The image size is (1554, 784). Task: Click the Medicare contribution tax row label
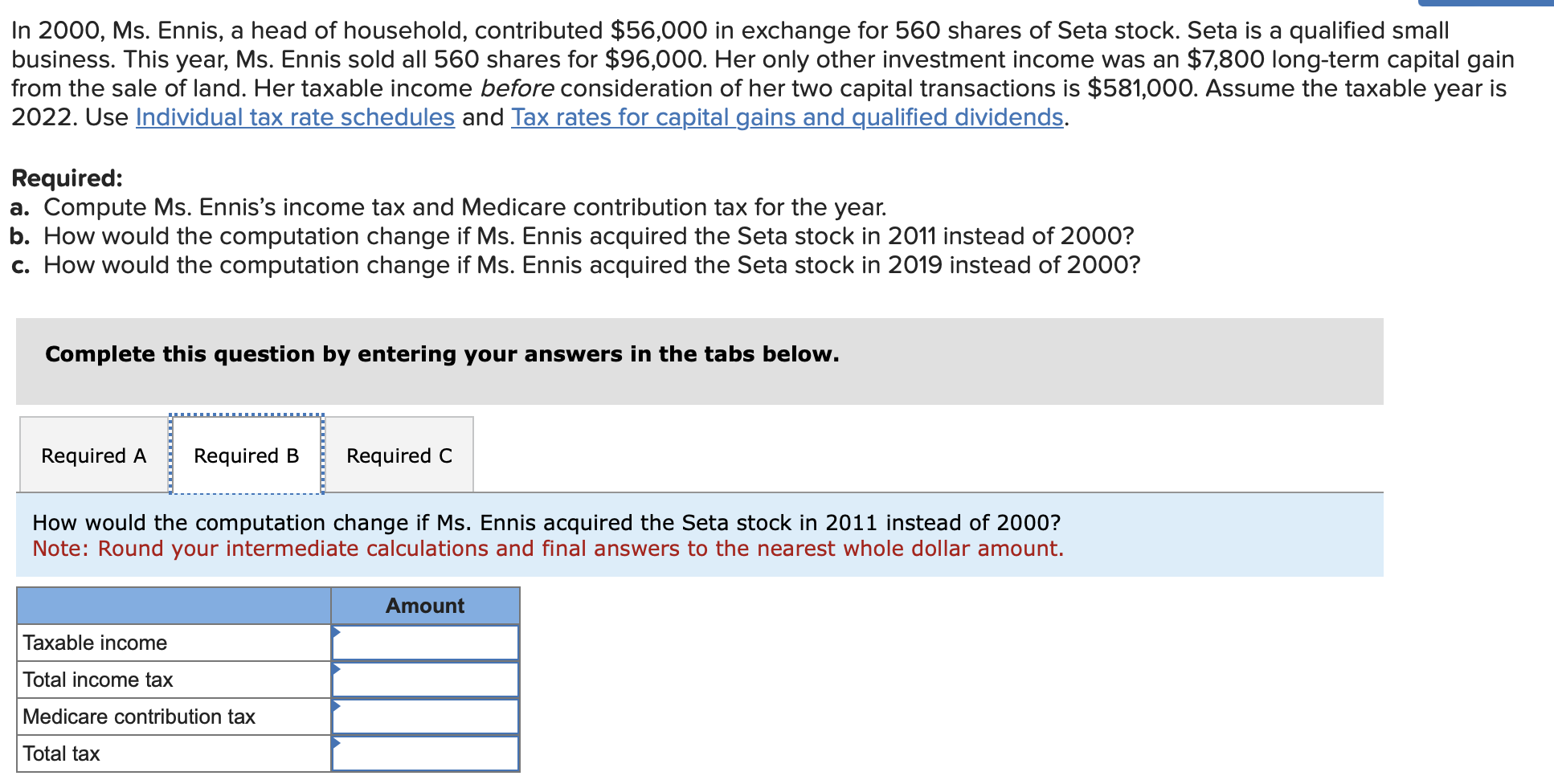pos(139,717)
